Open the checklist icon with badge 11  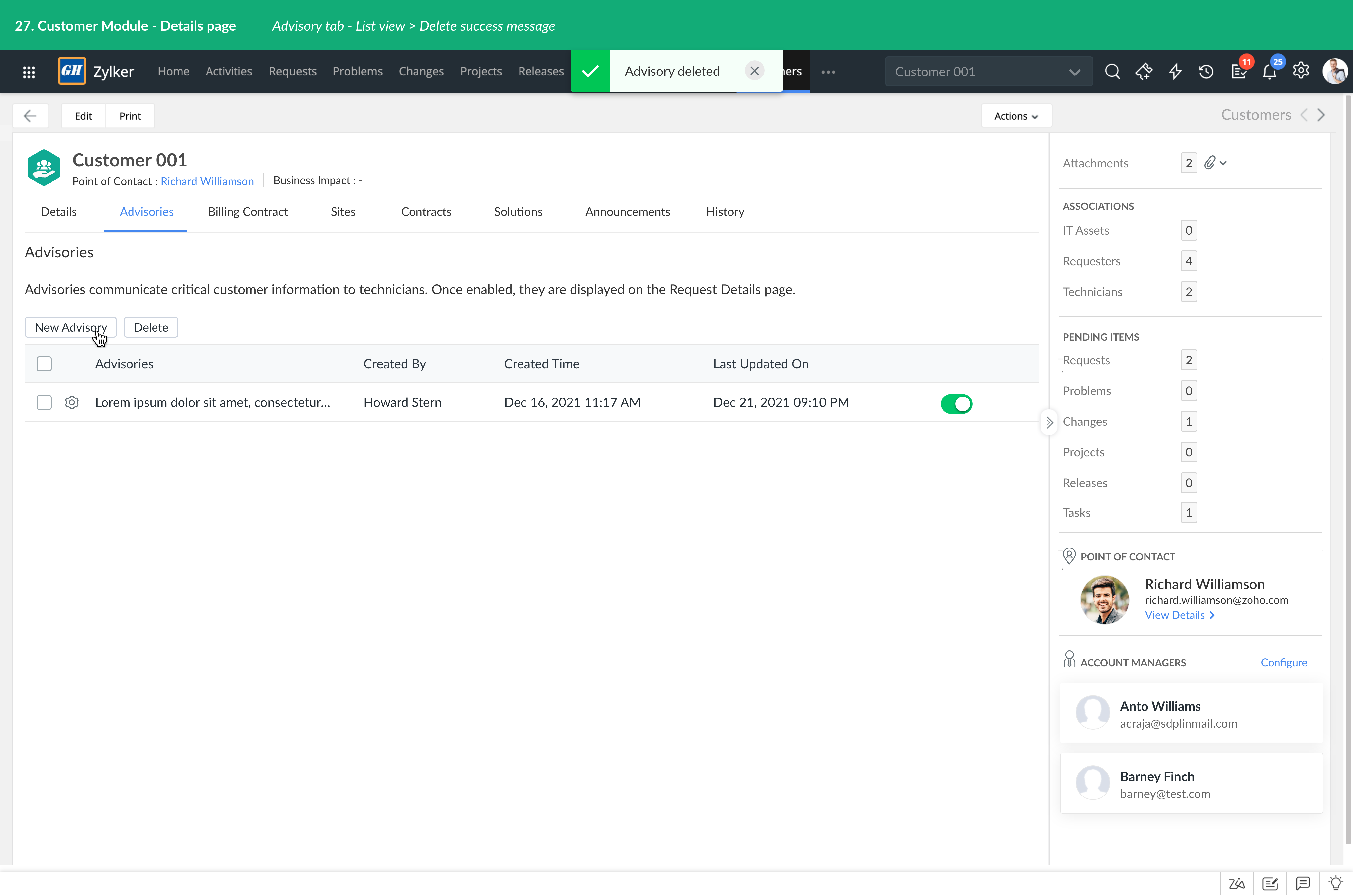(1239, 72)
